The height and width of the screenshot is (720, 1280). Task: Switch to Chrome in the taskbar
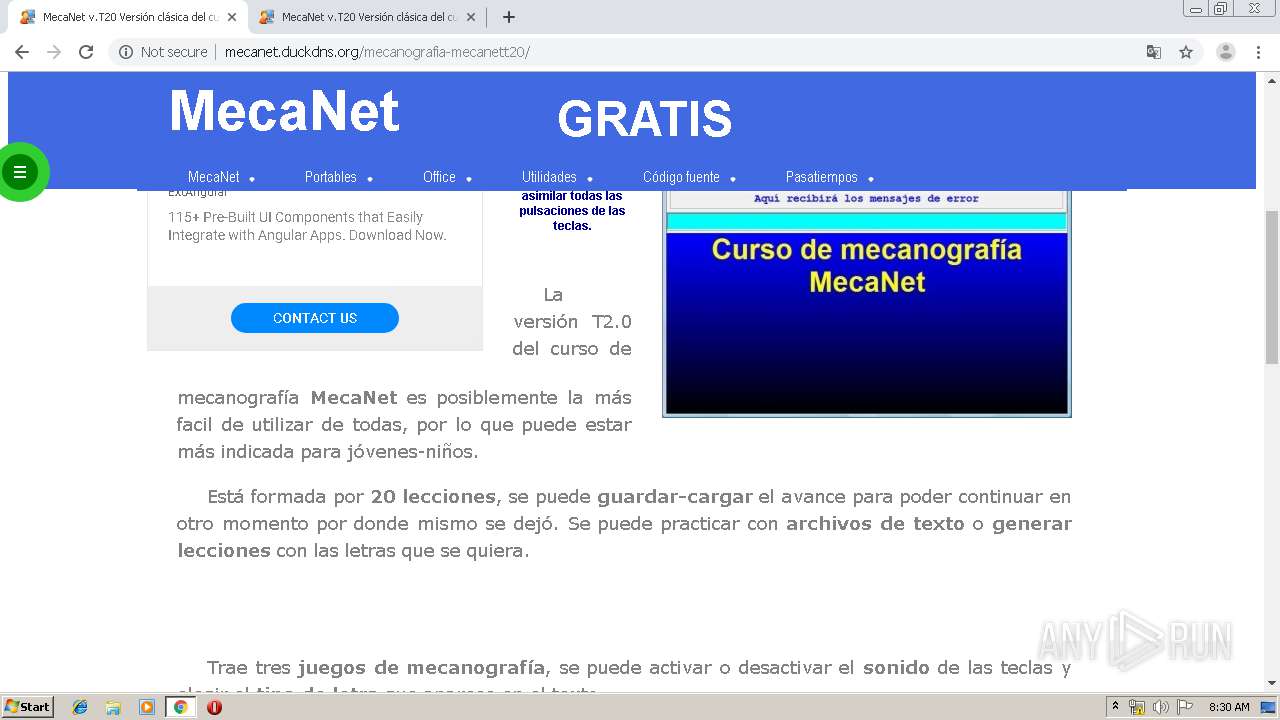tap(180, 707)
